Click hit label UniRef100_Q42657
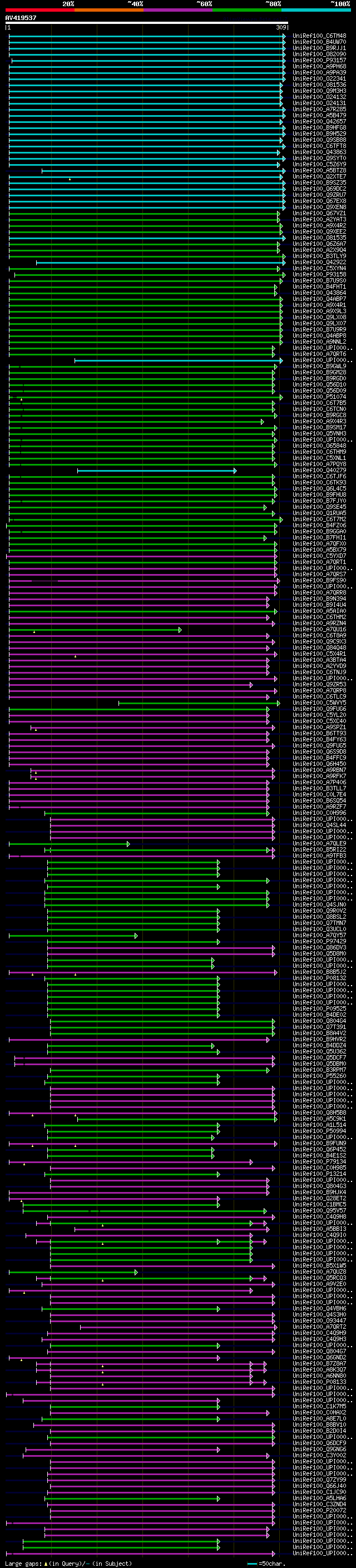Screen dimensions: 356x1568 click(x=319, y=121)
